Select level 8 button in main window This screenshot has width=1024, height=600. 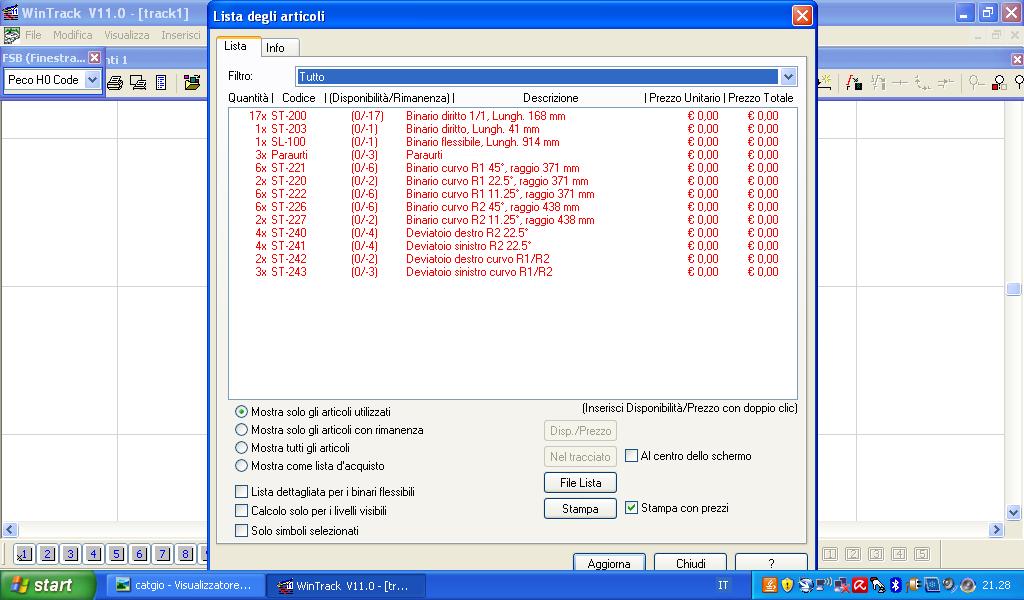pos(185,554)
